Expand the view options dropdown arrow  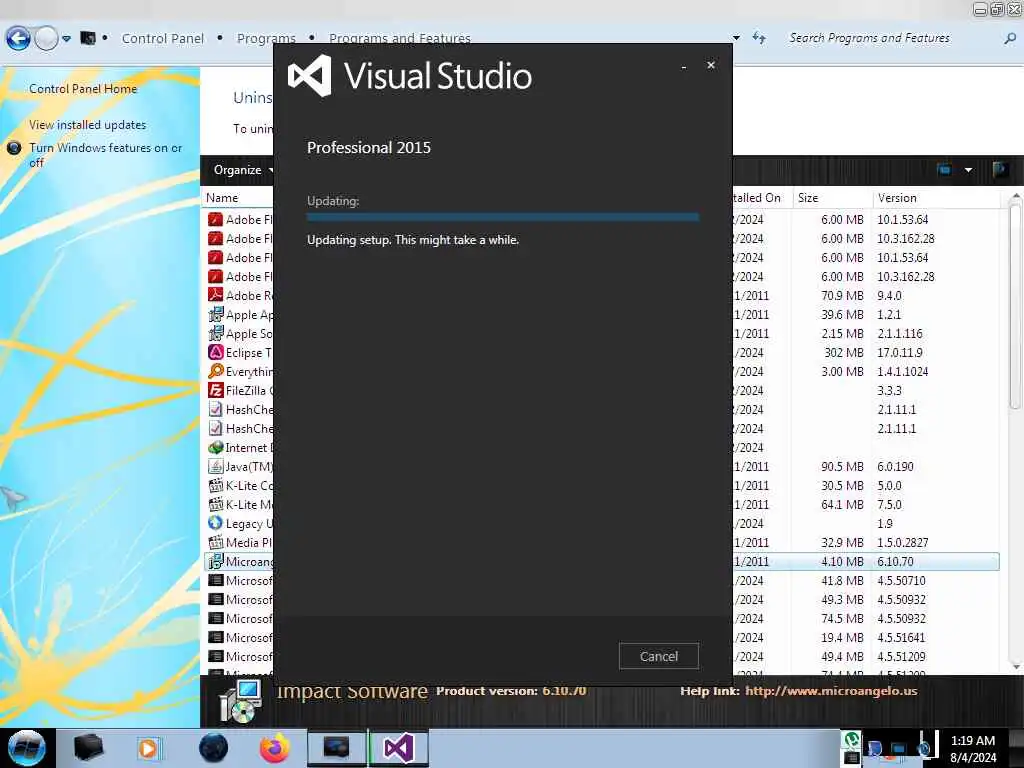click(x=968, y=170)
